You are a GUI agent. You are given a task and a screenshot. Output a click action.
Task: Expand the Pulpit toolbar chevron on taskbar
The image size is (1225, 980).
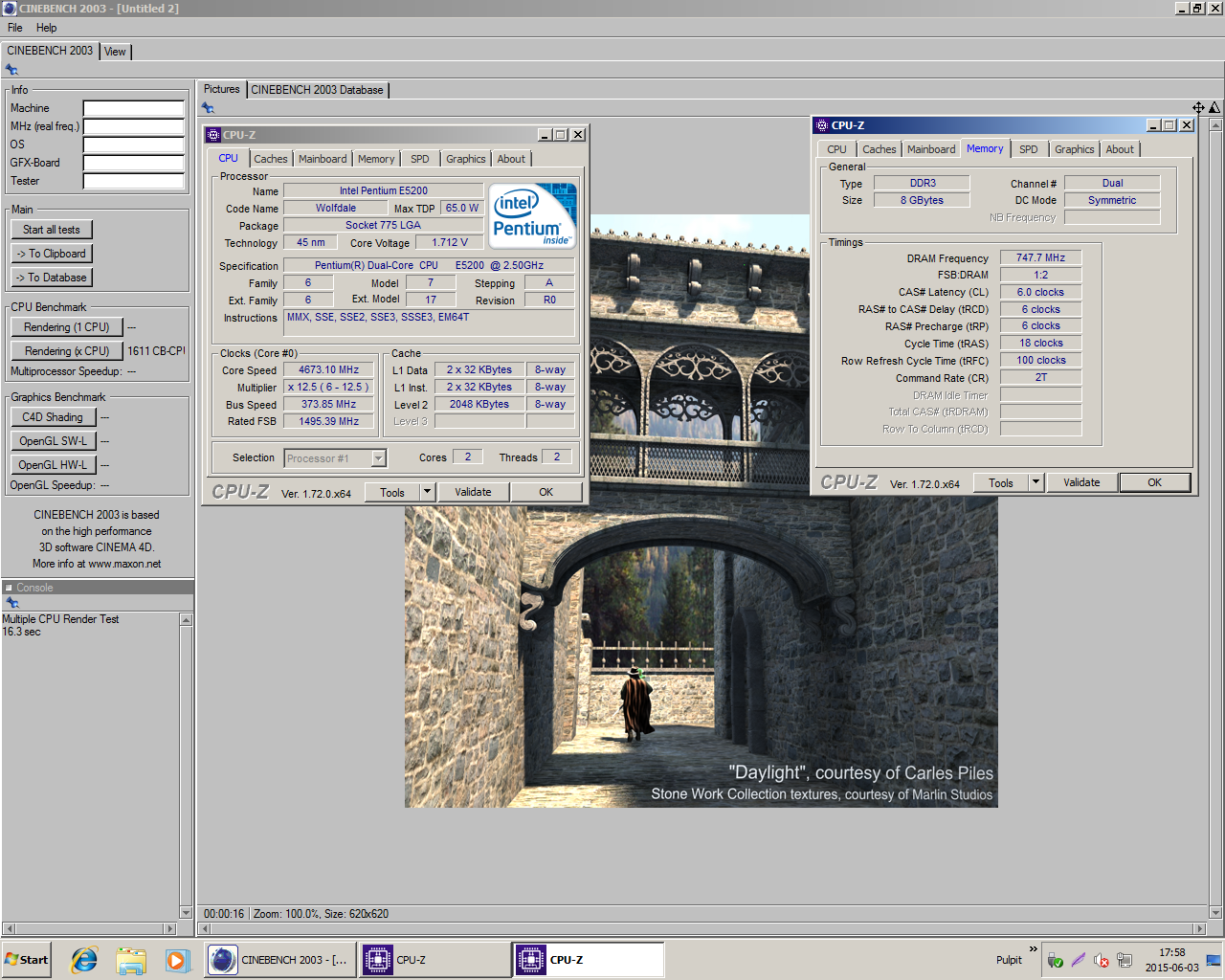tap(1033, 949)
